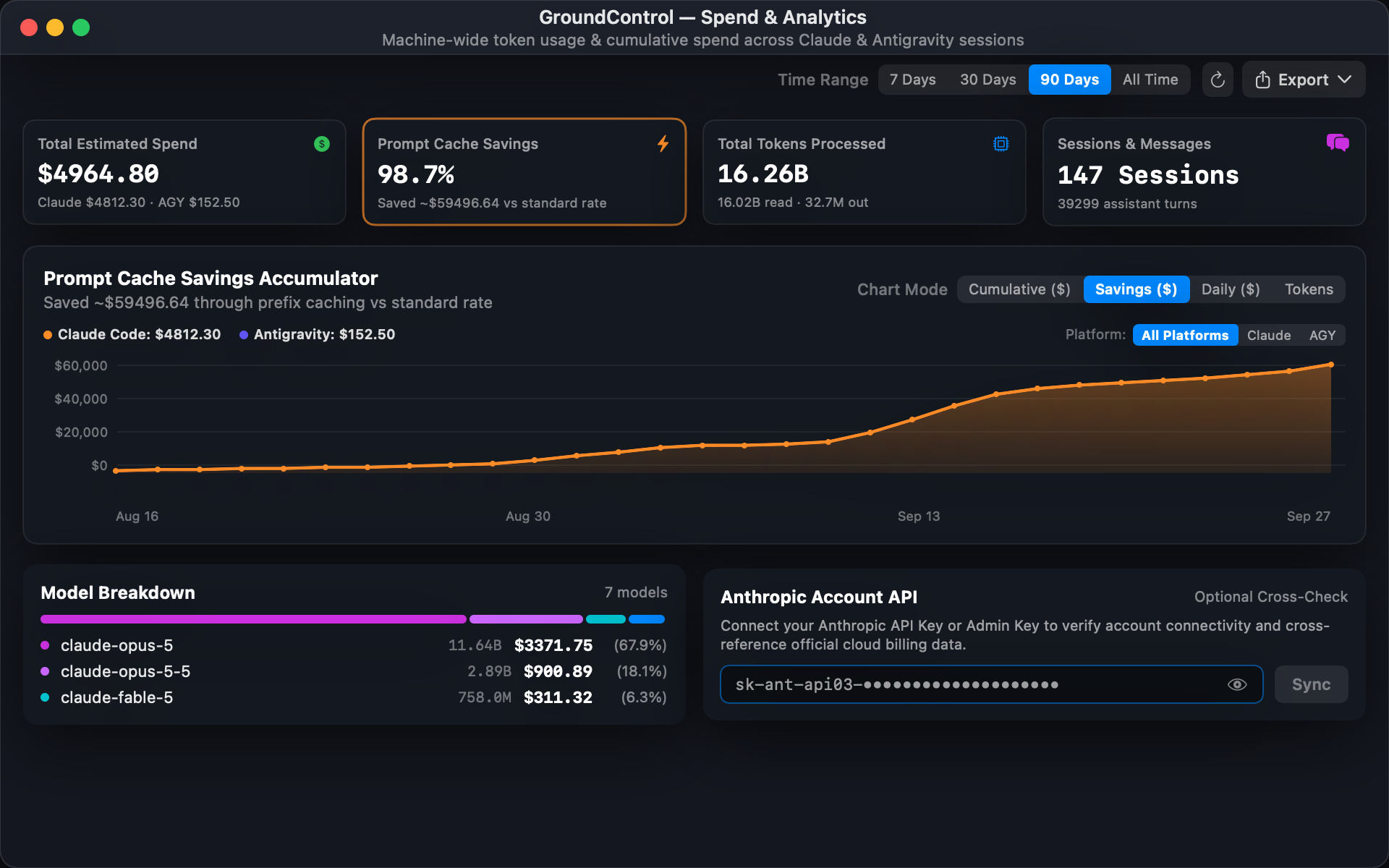Image resolution: width=1389 pixels, height=868 pixels.
Task: Click the 147 Sessions value
Action: [x=1148, y=175]
